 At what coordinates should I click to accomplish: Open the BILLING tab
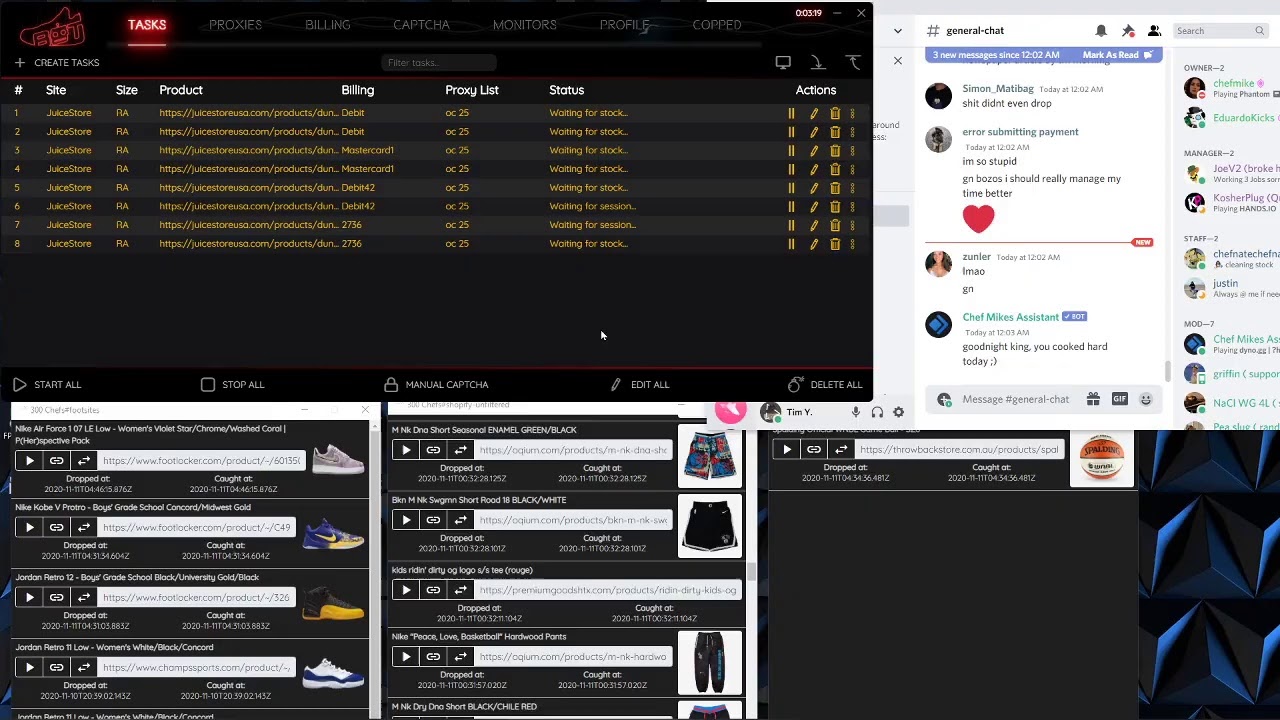click(328, 25)
